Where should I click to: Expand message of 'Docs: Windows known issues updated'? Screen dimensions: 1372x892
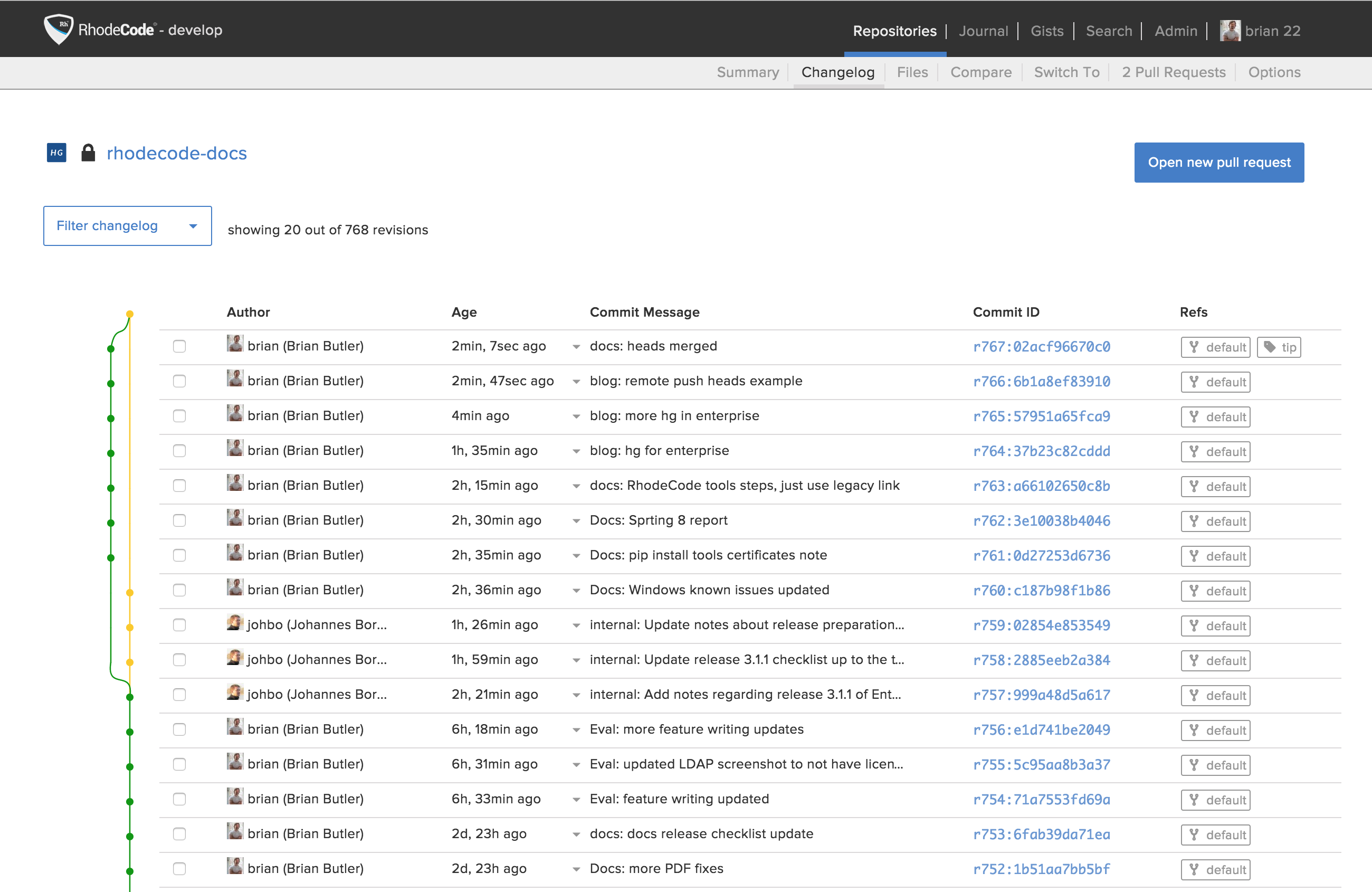pos(576,591)
